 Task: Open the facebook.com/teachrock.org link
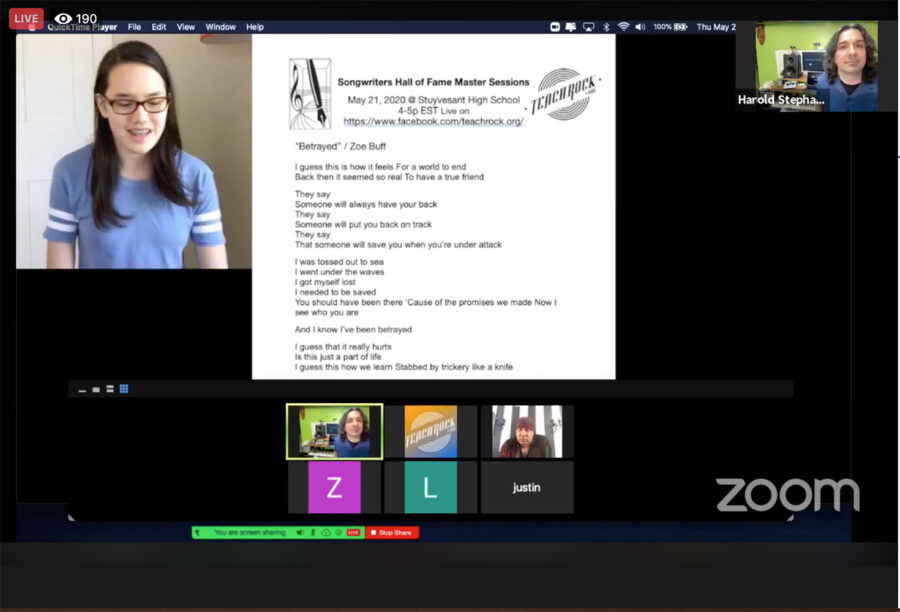point(433,121)
